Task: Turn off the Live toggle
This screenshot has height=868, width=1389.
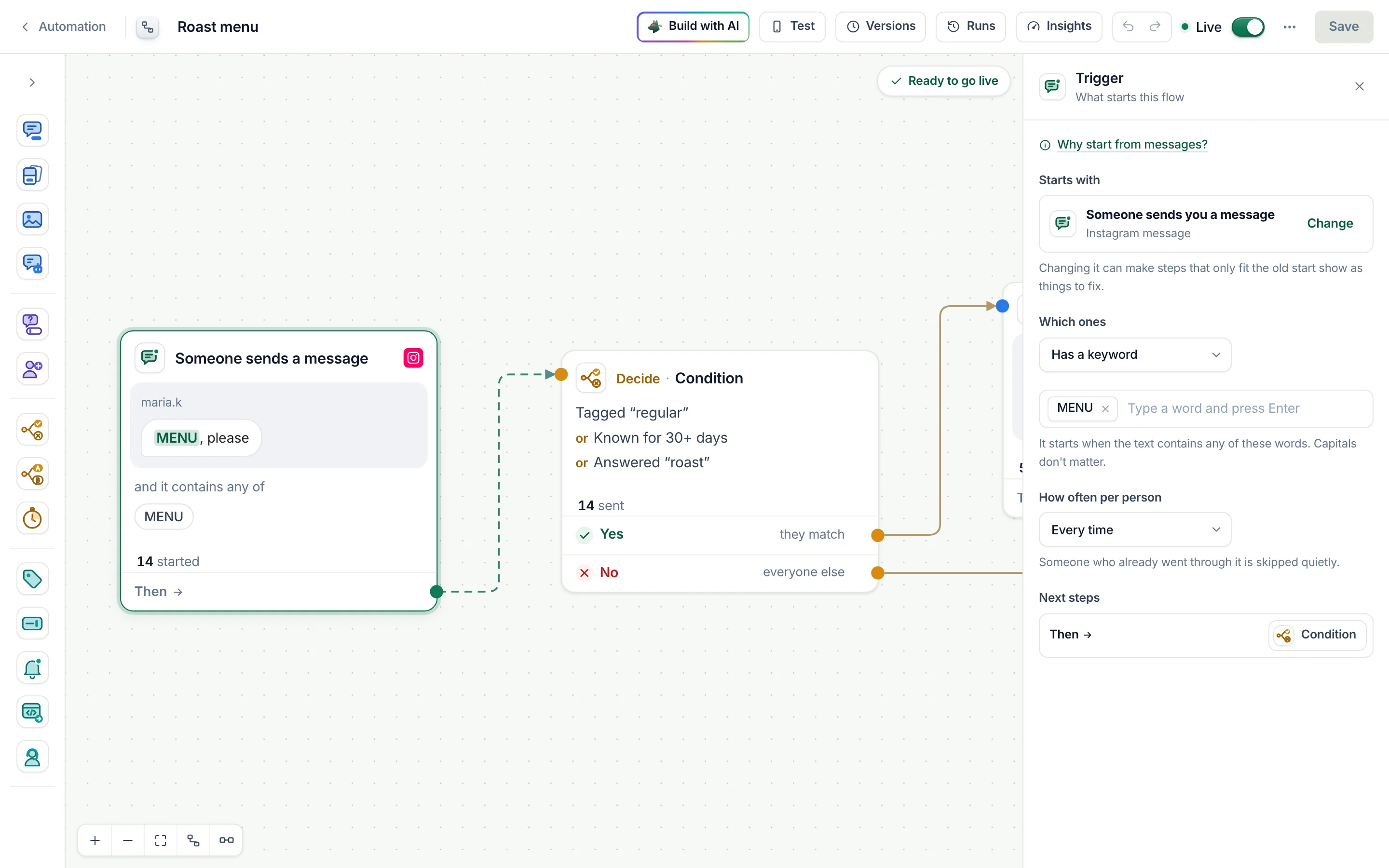Action: pyautogui.click(x=1248, y=27)
